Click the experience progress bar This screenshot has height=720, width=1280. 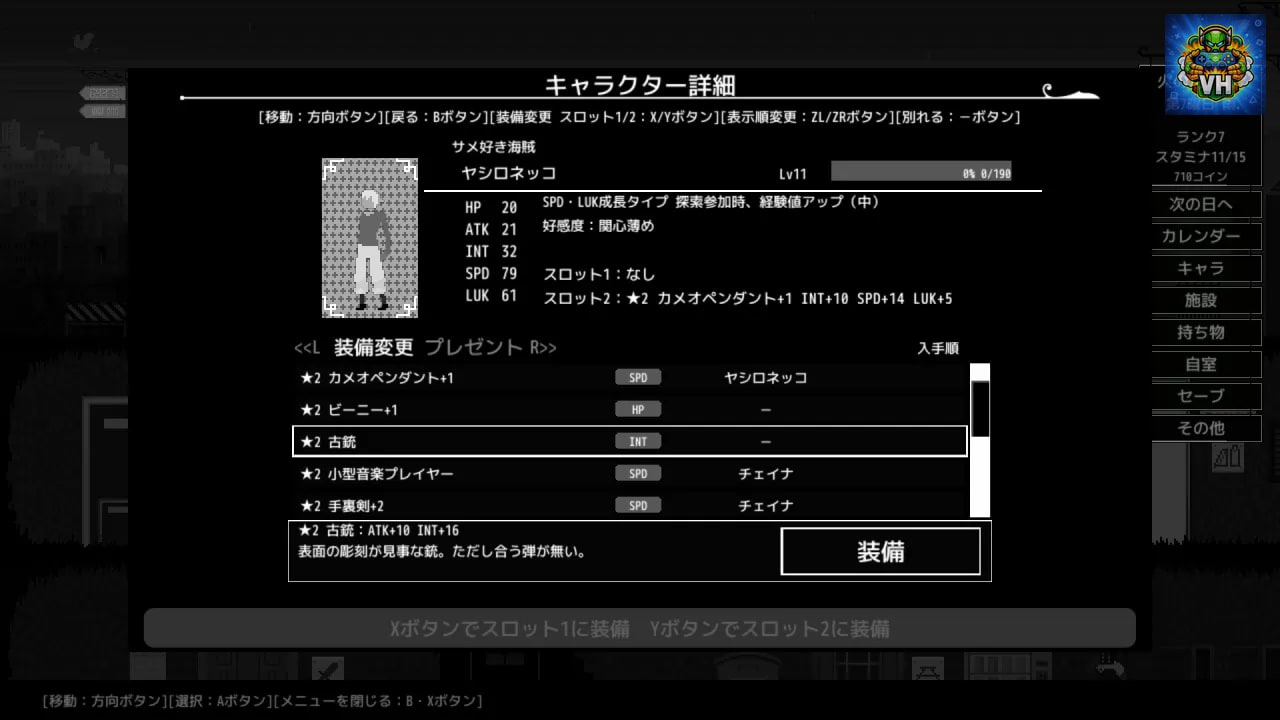point(921,172)
